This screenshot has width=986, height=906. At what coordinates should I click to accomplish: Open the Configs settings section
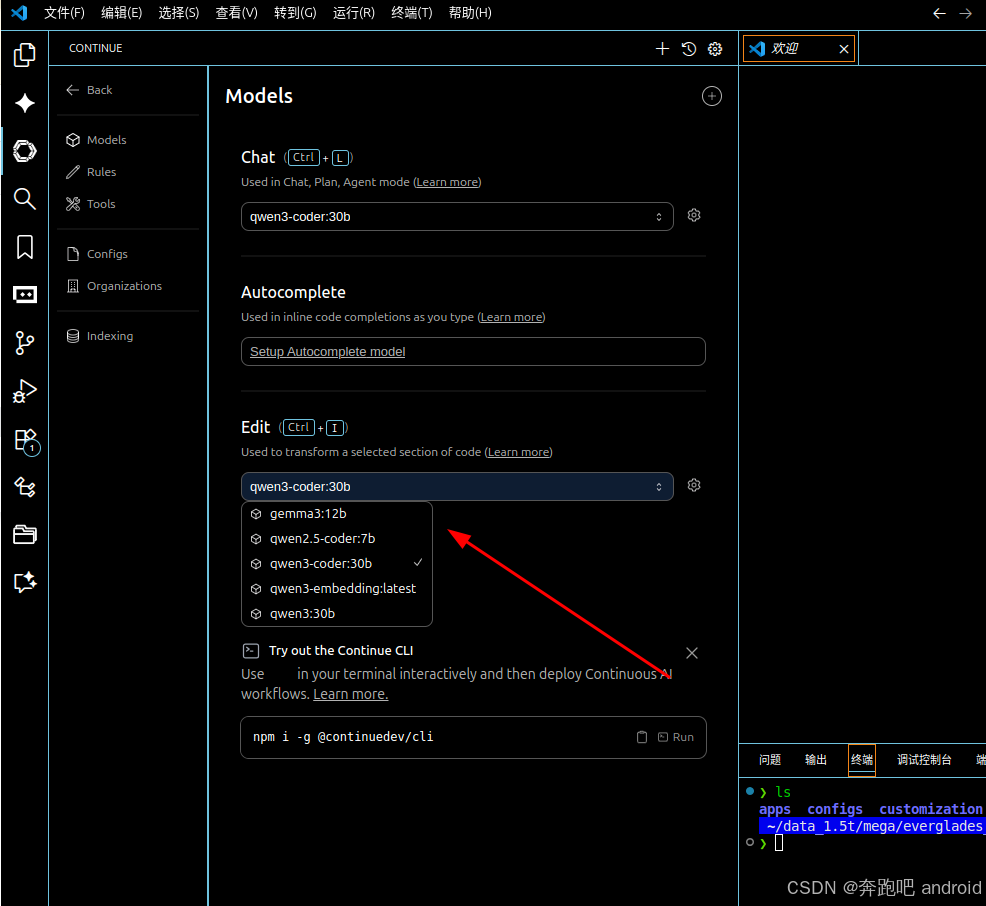[x=97, y=254]
